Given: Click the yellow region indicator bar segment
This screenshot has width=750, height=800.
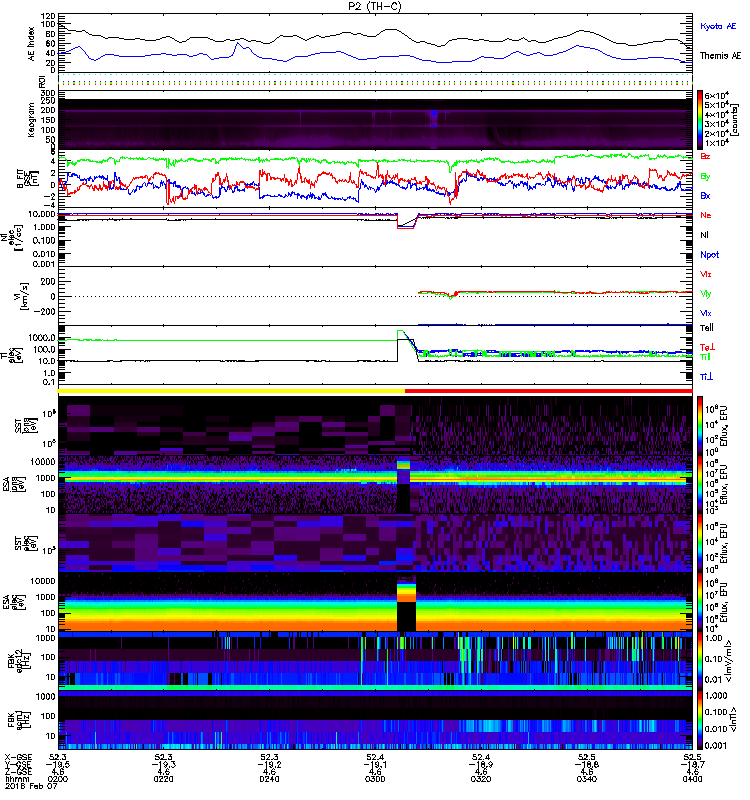Looking at the screenshot, I should (x=232, y=391).
